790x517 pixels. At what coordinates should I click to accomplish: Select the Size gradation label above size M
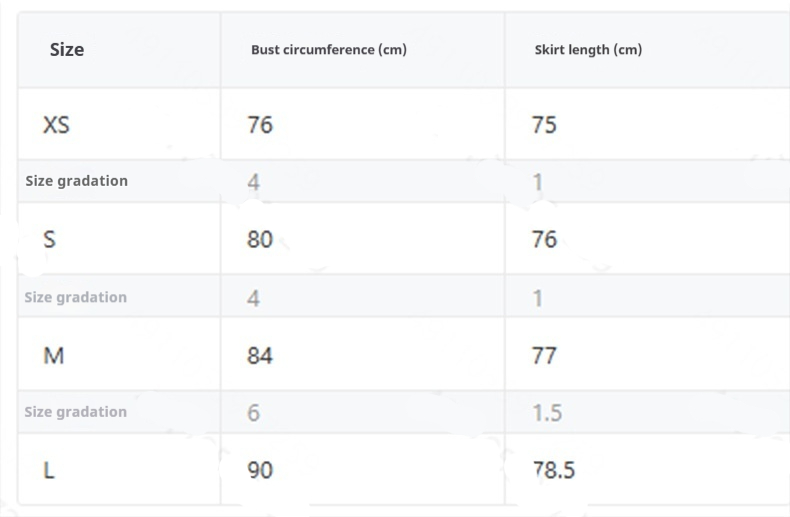76,297
